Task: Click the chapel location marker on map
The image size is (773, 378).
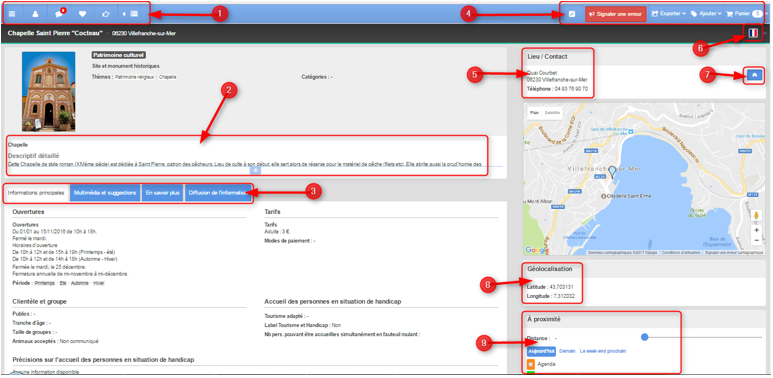Action: (x=612, y=172)
